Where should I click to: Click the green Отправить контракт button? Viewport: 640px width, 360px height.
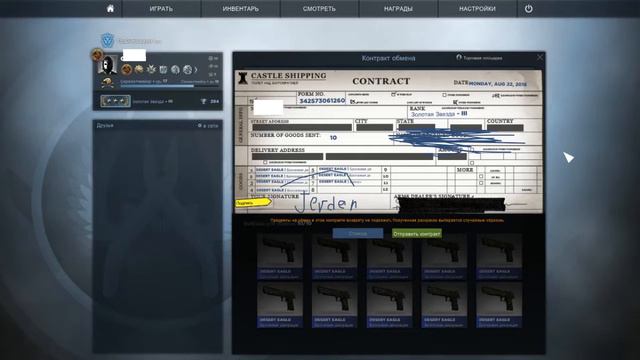[417, 233]
